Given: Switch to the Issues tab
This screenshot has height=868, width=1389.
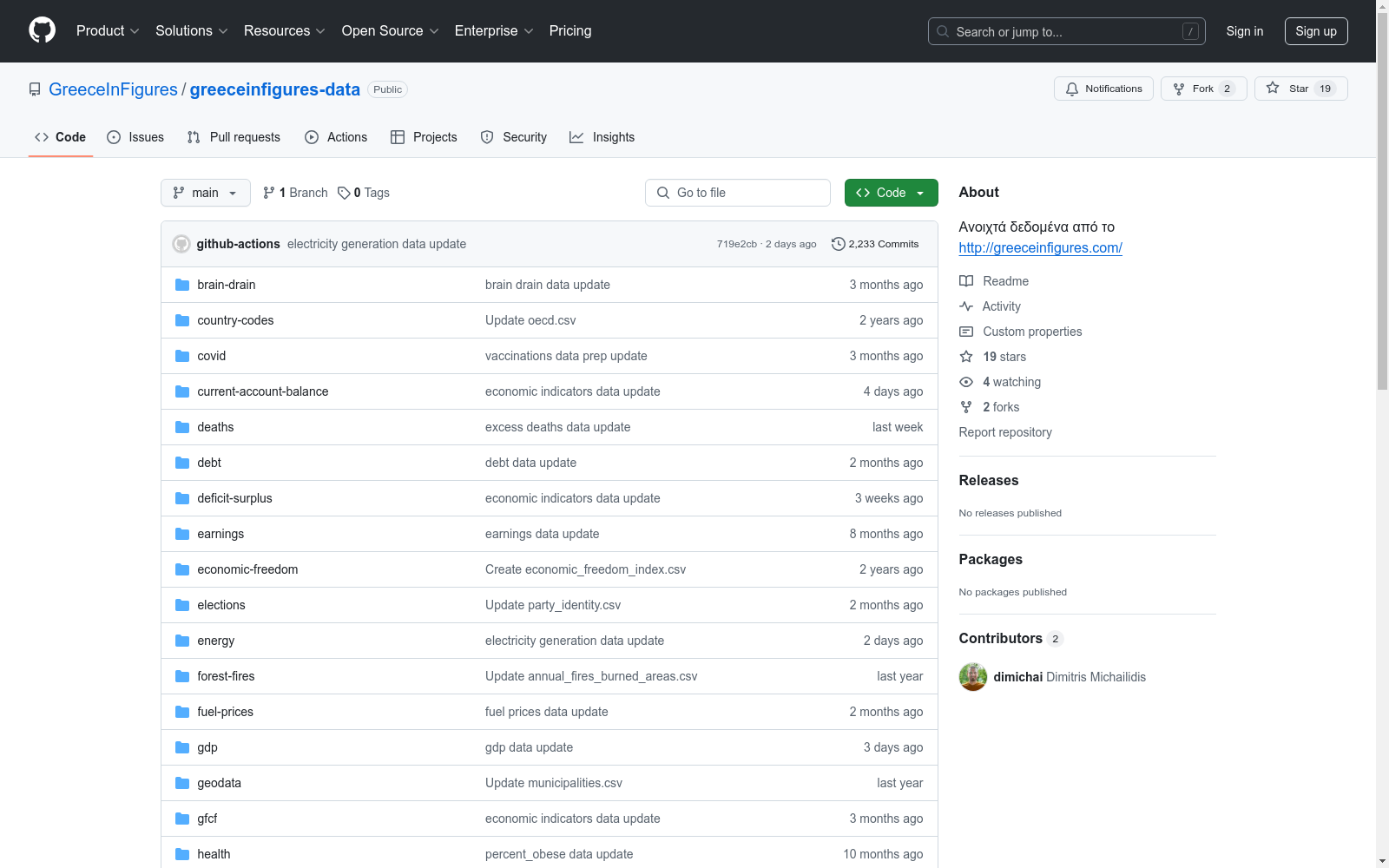Looking at the screenshot, I should (x=135, y=137).
